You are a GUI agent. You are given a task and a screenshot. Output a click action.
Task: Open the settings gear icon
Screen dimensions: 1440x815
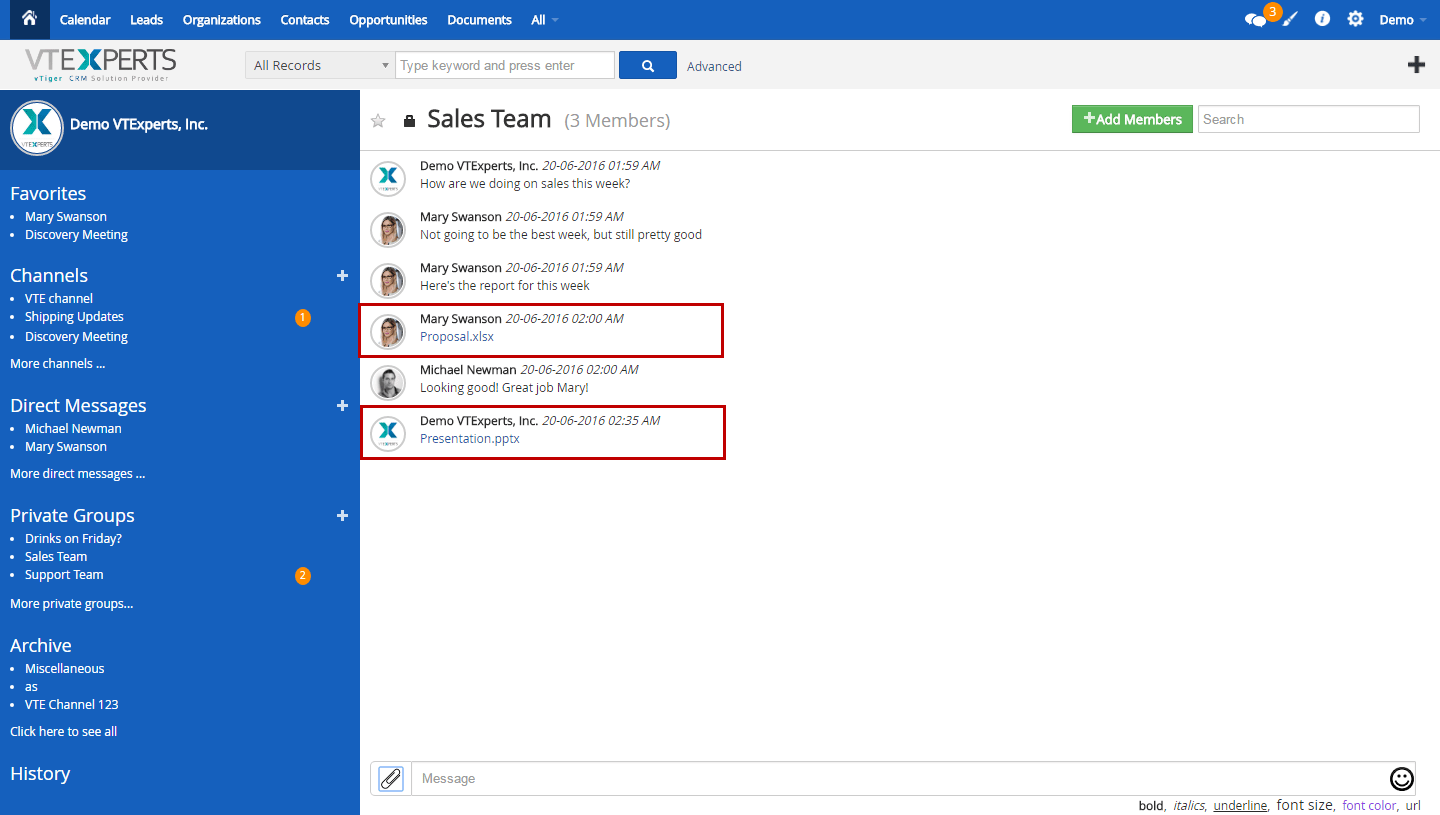(1355, 18)
